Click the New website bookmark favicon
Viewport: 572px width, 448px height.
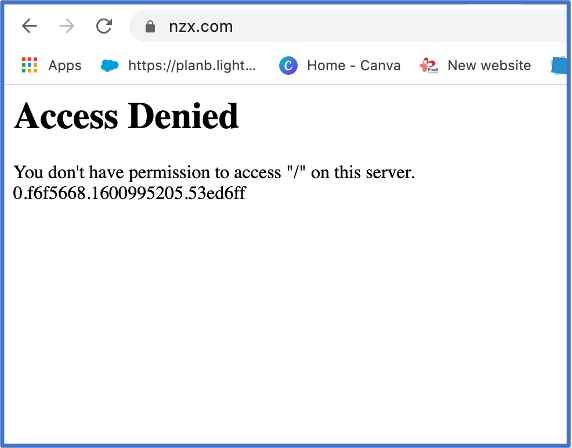point(429,66)
